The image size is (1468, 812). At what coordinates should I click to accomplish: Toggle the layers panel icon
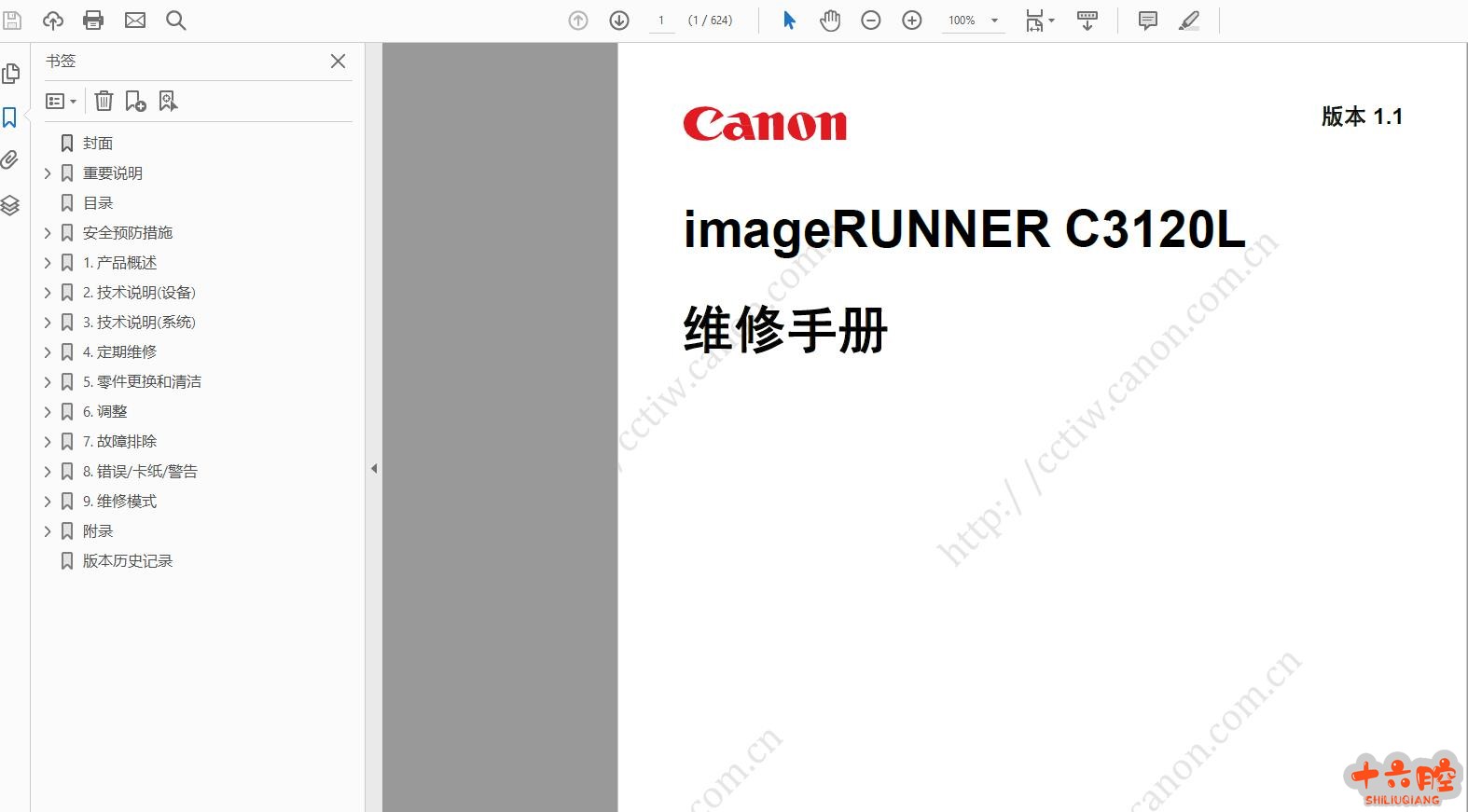click(x=10, y=205)
